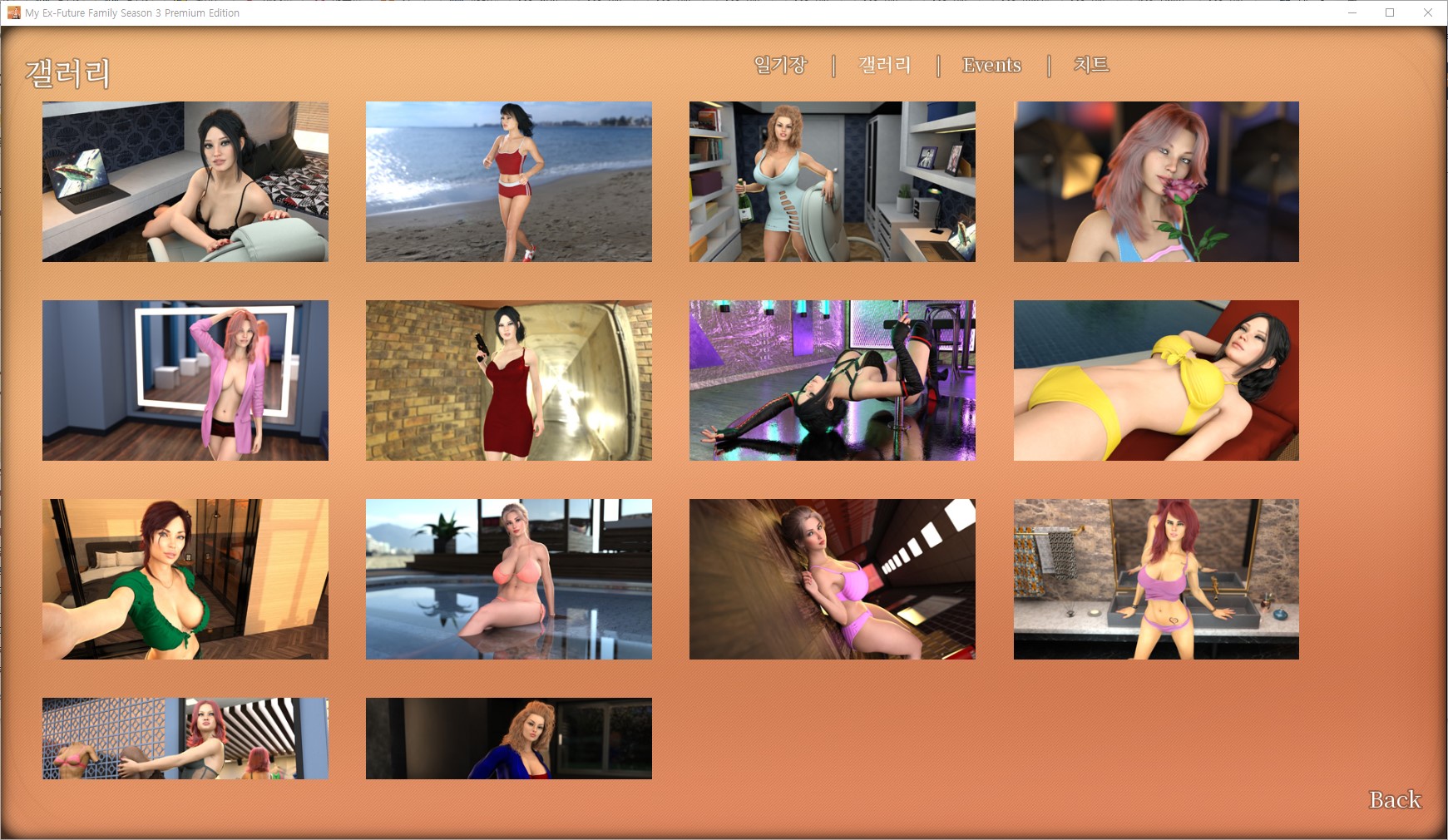This screenshot has width=1448, height=840.
Task: Open the dark blue jacket thumbnail
Action: [509, 739]
